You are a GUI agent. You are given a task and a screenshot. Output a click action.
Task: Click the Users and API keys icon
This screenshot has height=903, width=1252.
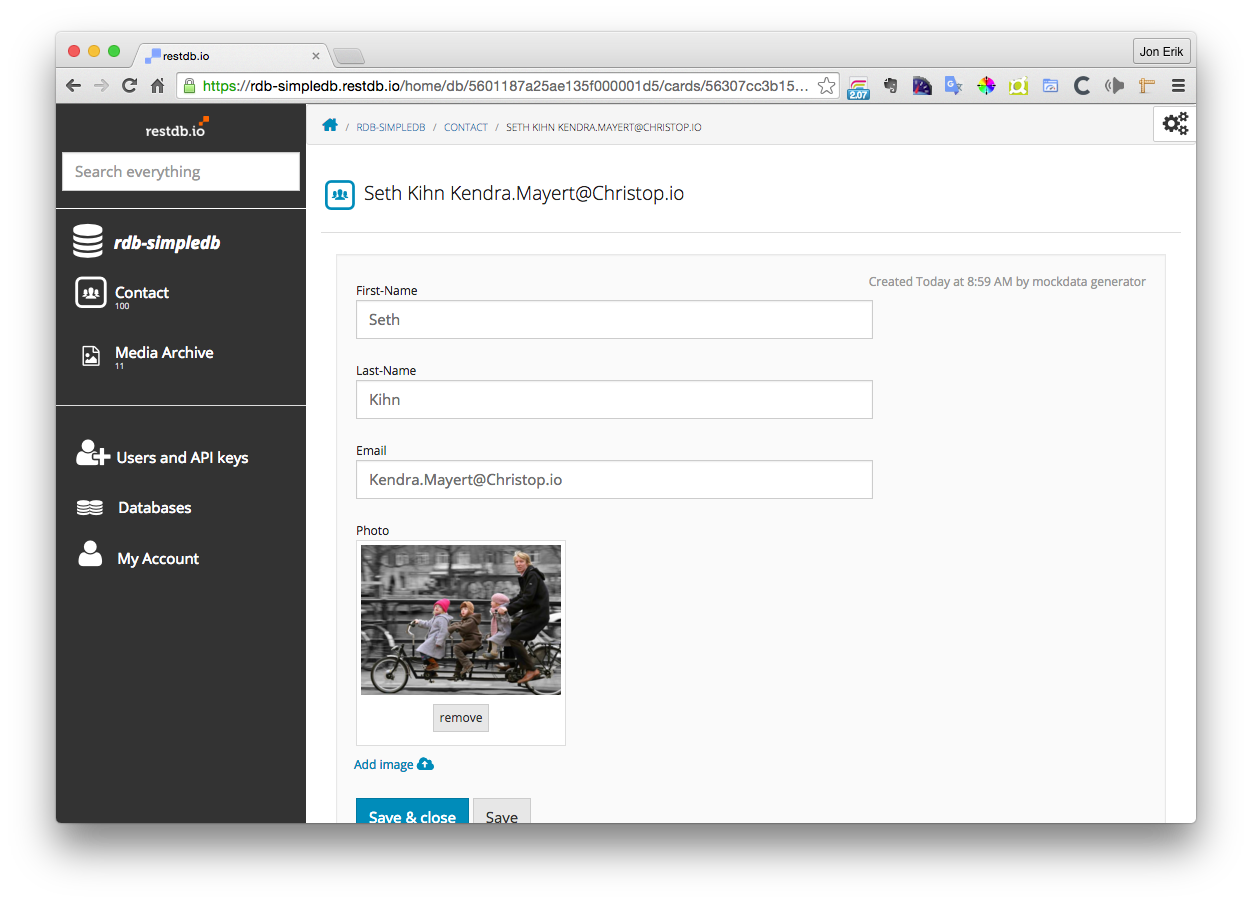[x=92, y=454]
